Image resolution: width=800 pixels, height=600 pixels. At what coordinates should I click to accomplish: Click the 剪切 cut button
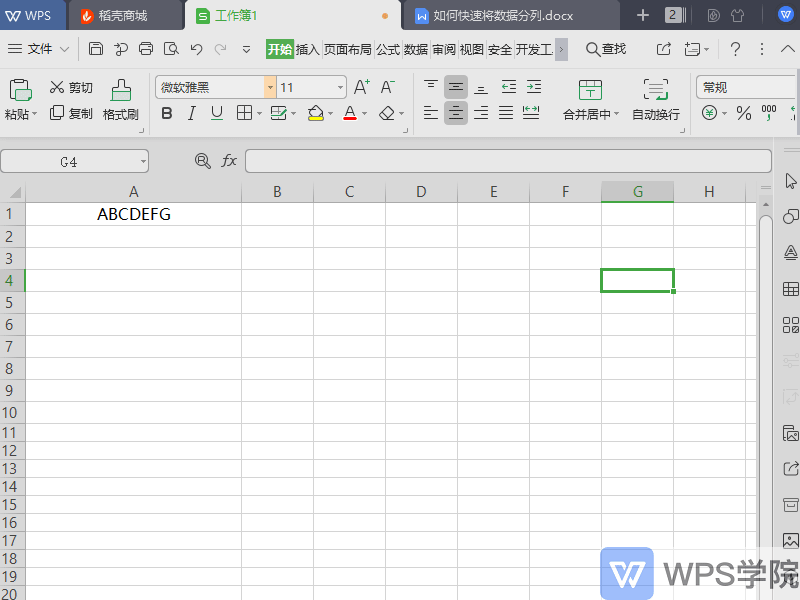(x=70, y=87)
